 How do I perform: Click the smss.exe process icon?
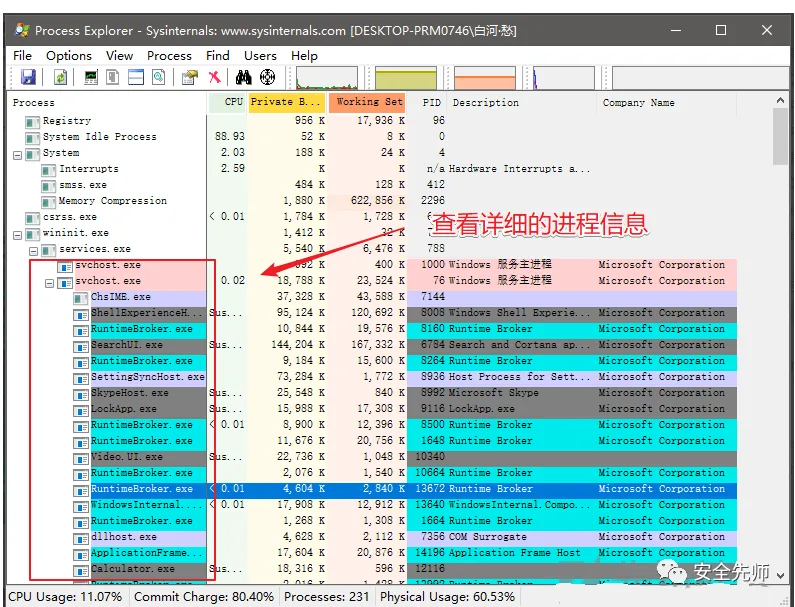tap(49, 186)
